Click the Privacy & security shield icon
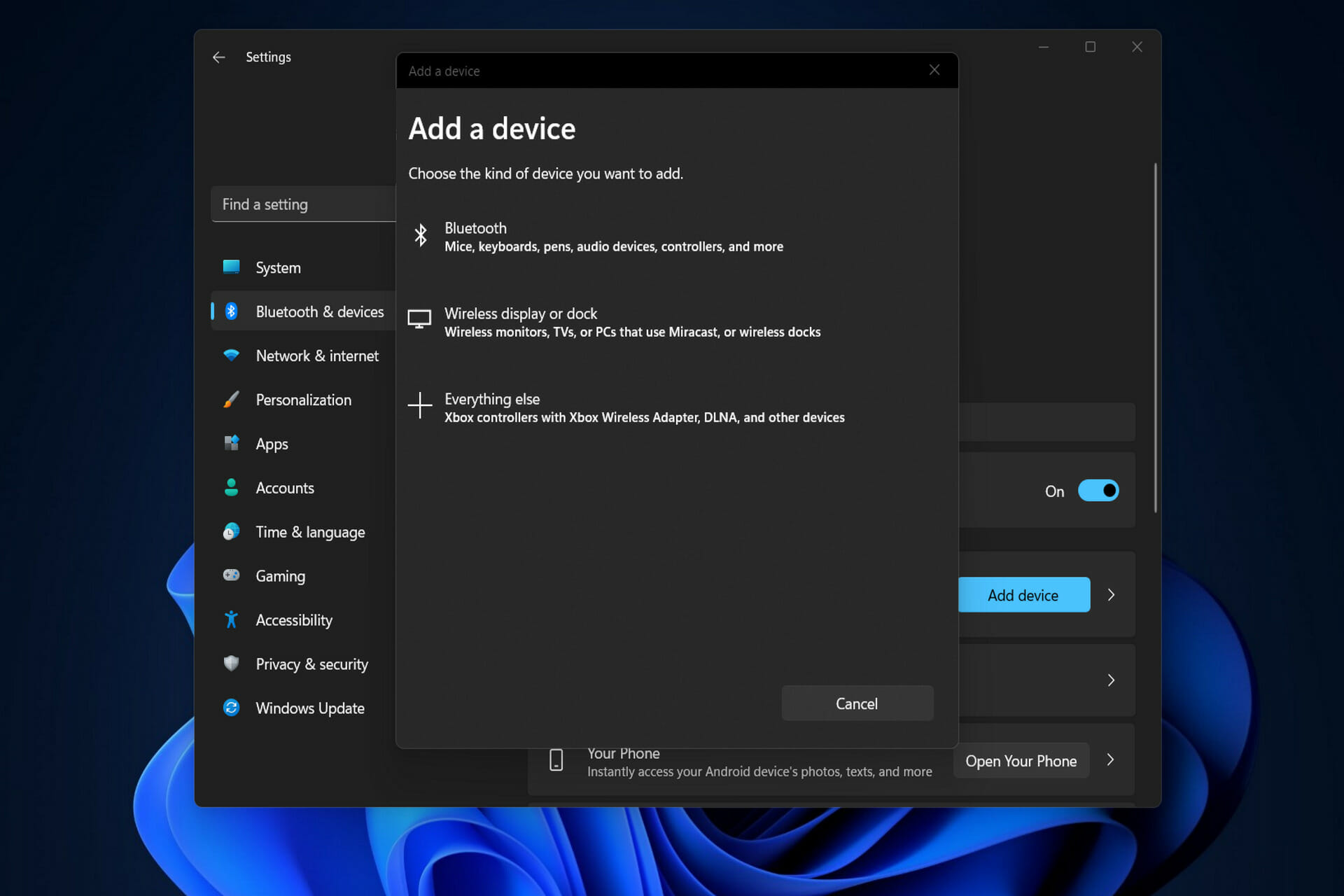 [x=231, y=664]
